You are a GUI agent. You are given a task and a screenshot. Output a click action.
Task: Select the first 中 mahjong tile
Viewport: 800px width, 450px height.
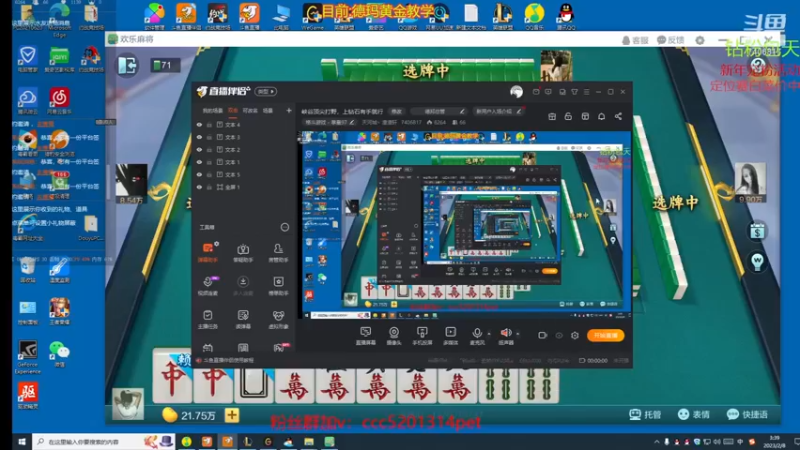coord(172,377)
